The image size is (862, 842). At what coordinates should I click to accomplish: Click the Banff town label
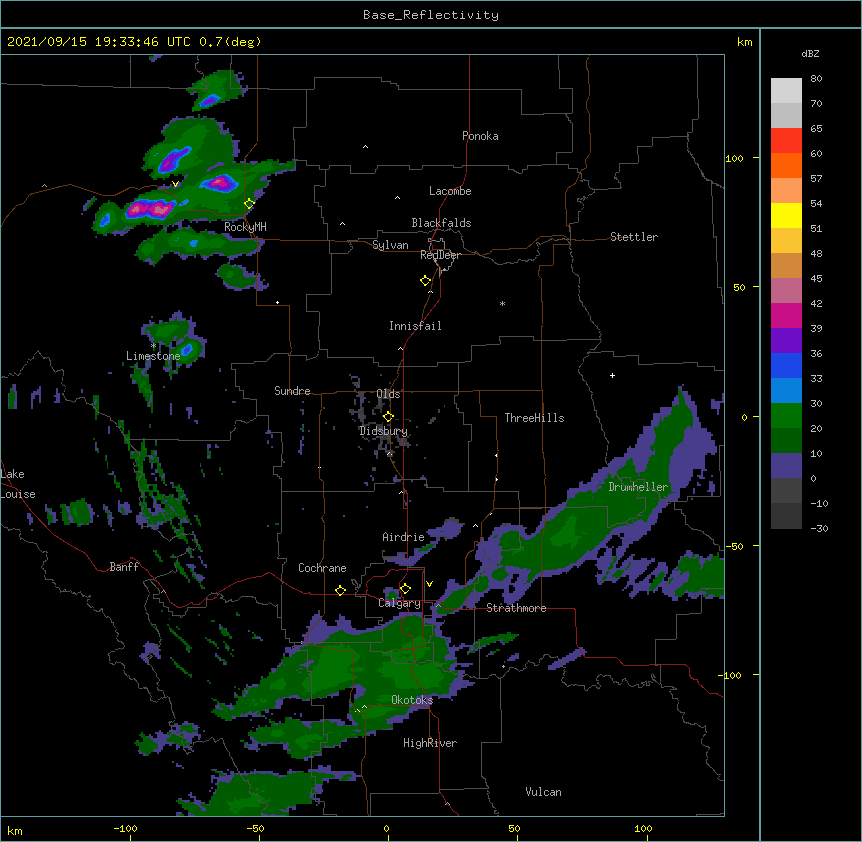(124, 567)
